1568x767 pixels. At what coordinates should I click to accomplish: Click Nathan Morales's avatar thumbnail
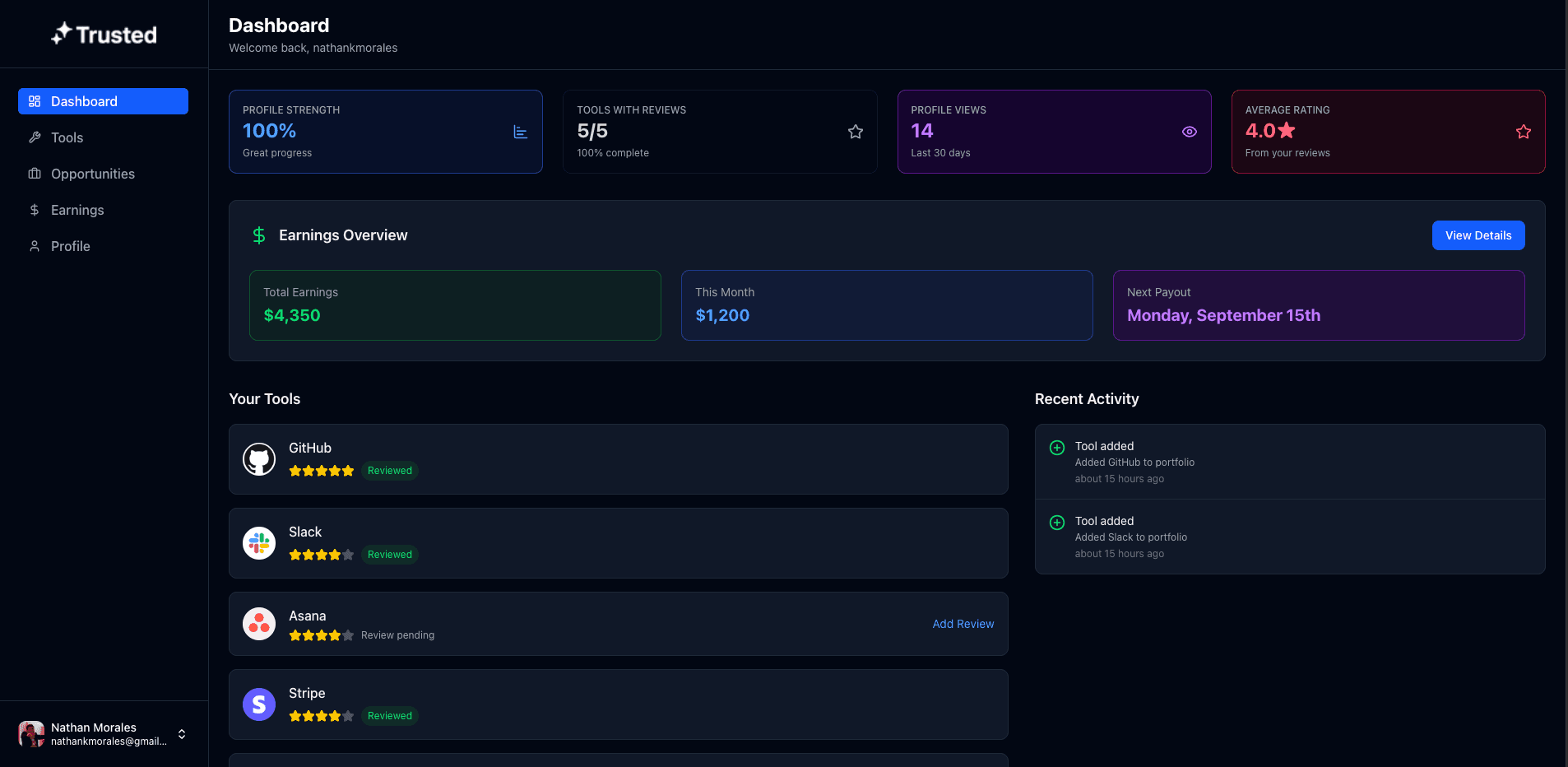[30, 734]
